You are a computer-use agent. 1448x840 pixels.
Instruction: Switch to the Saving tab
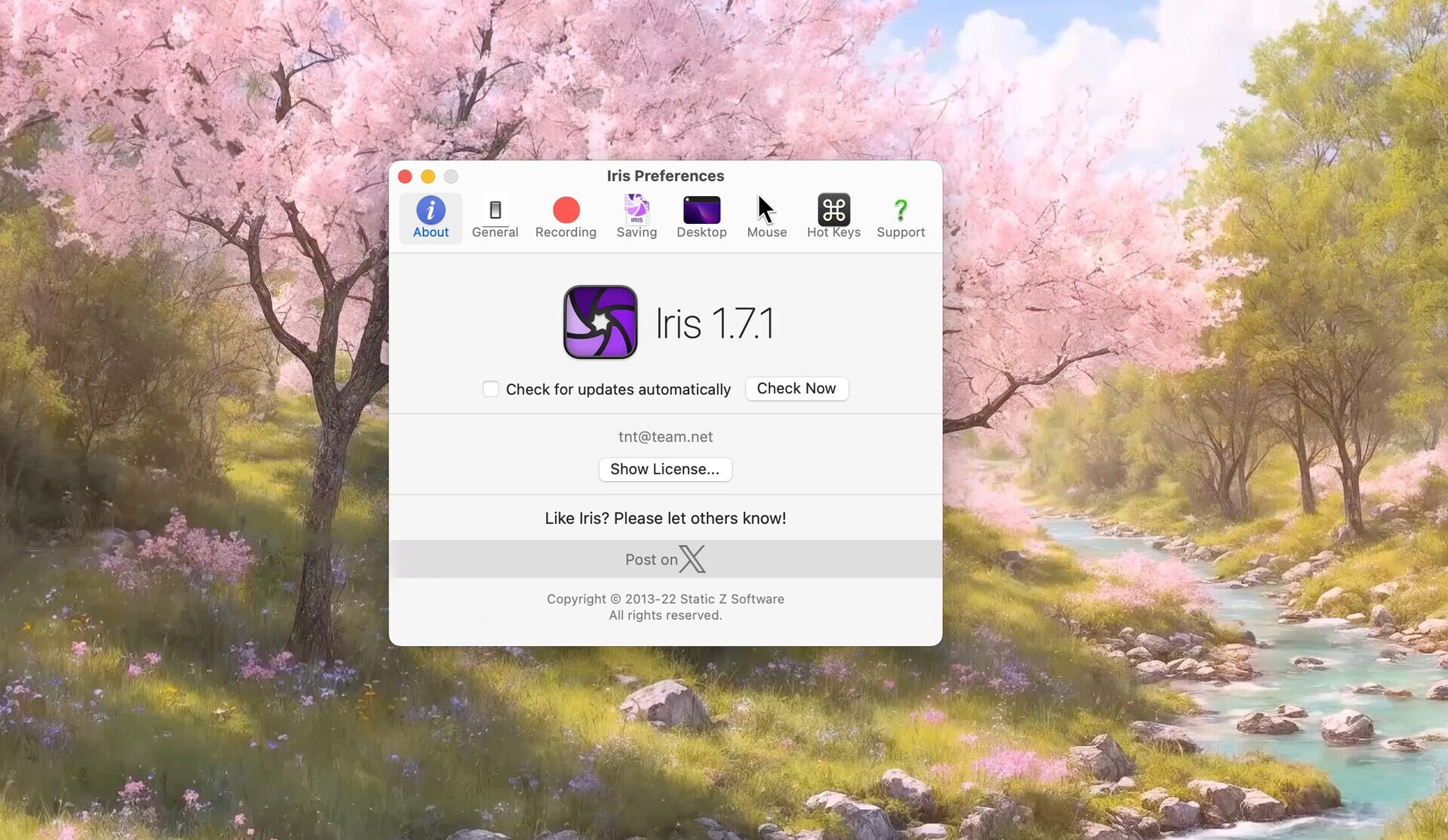point(636,217)
